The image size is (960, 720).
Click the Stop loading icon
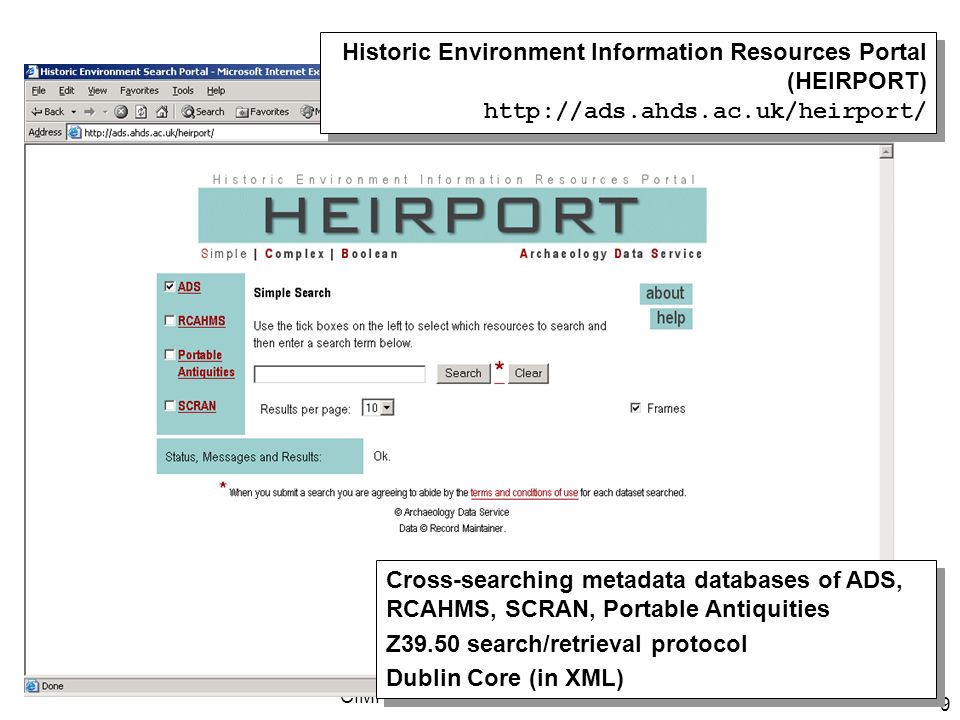(121, 111)
